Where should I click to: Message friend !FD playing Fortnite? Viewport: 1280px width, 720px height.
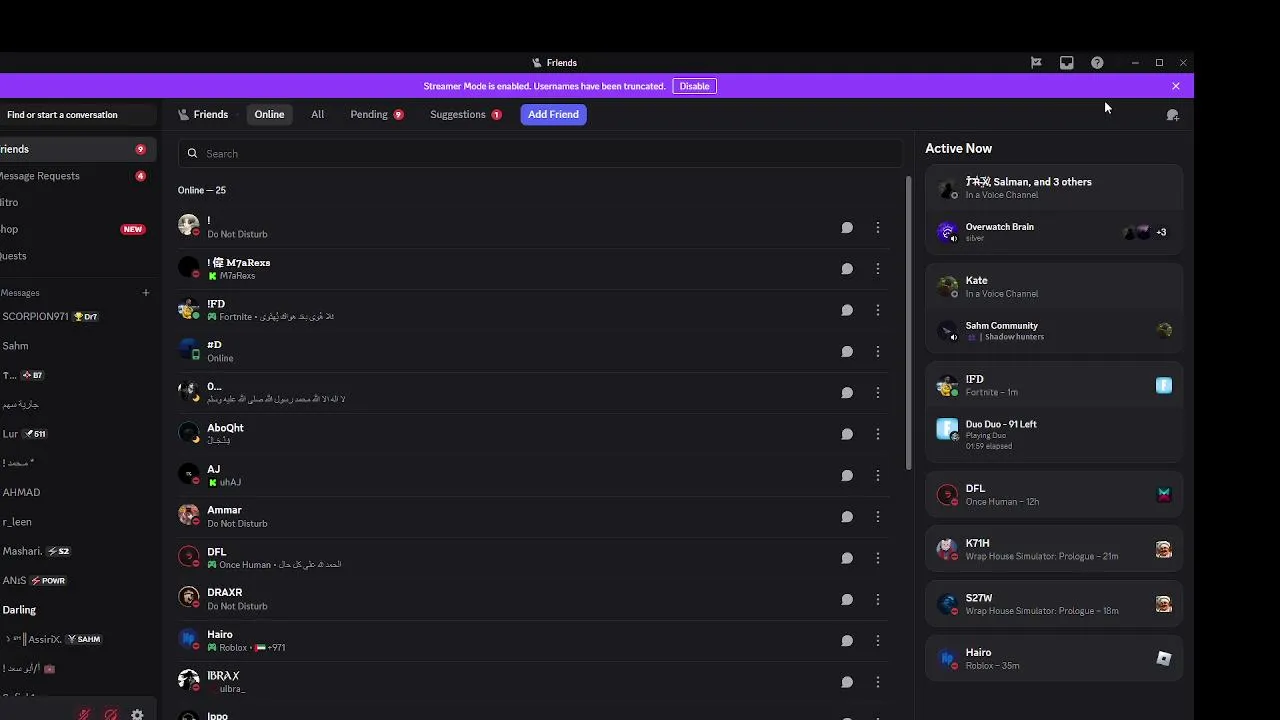(x=847, y=310)
